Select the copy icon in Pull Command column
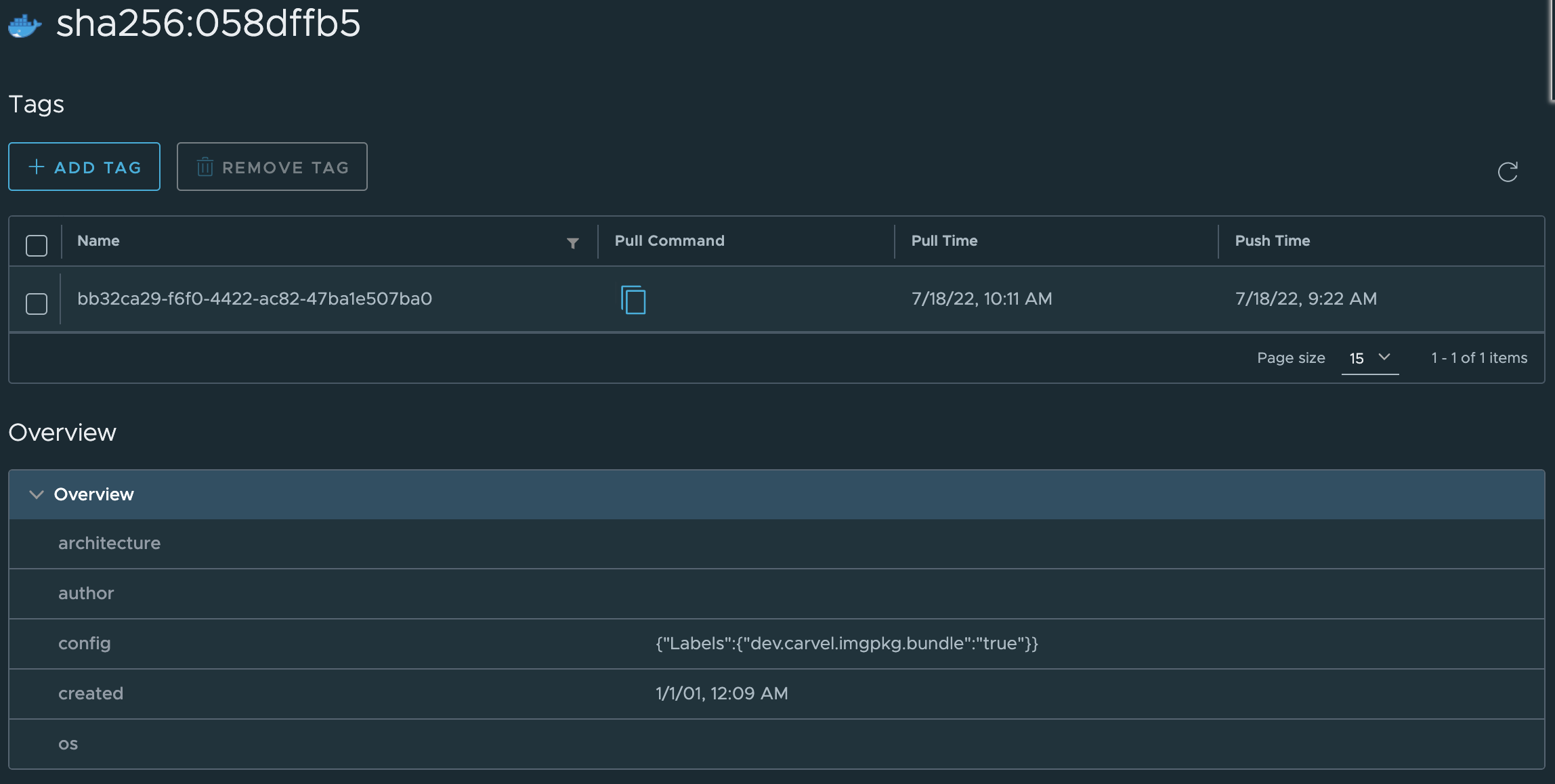Image resolution: width=1555 pixels, height=784 pixels. tap(633, 300)
